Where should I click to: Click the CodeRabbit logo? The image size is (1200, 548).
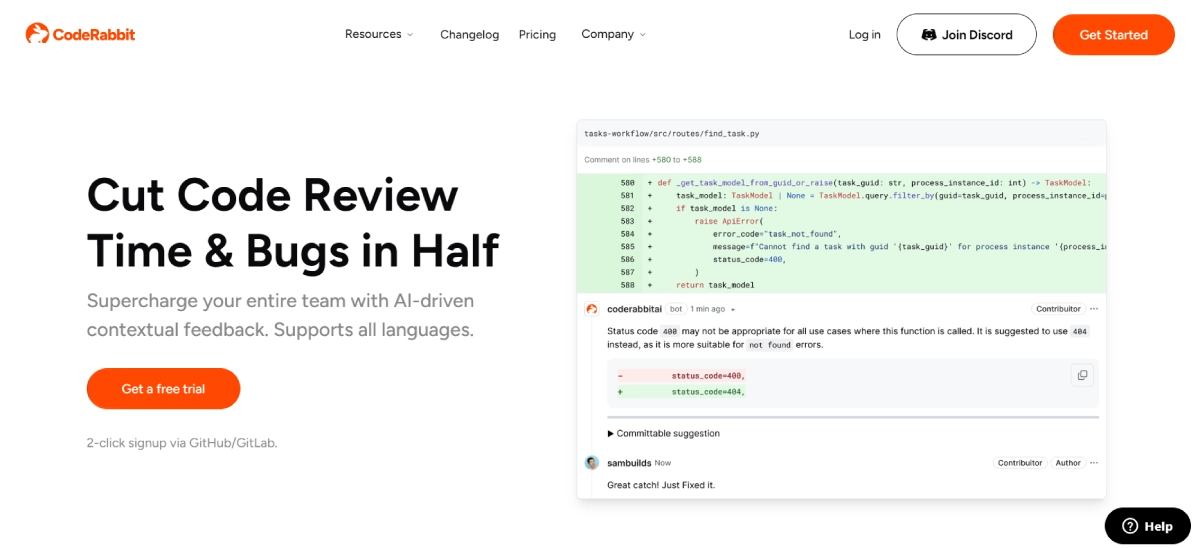(x=80, y=34)
